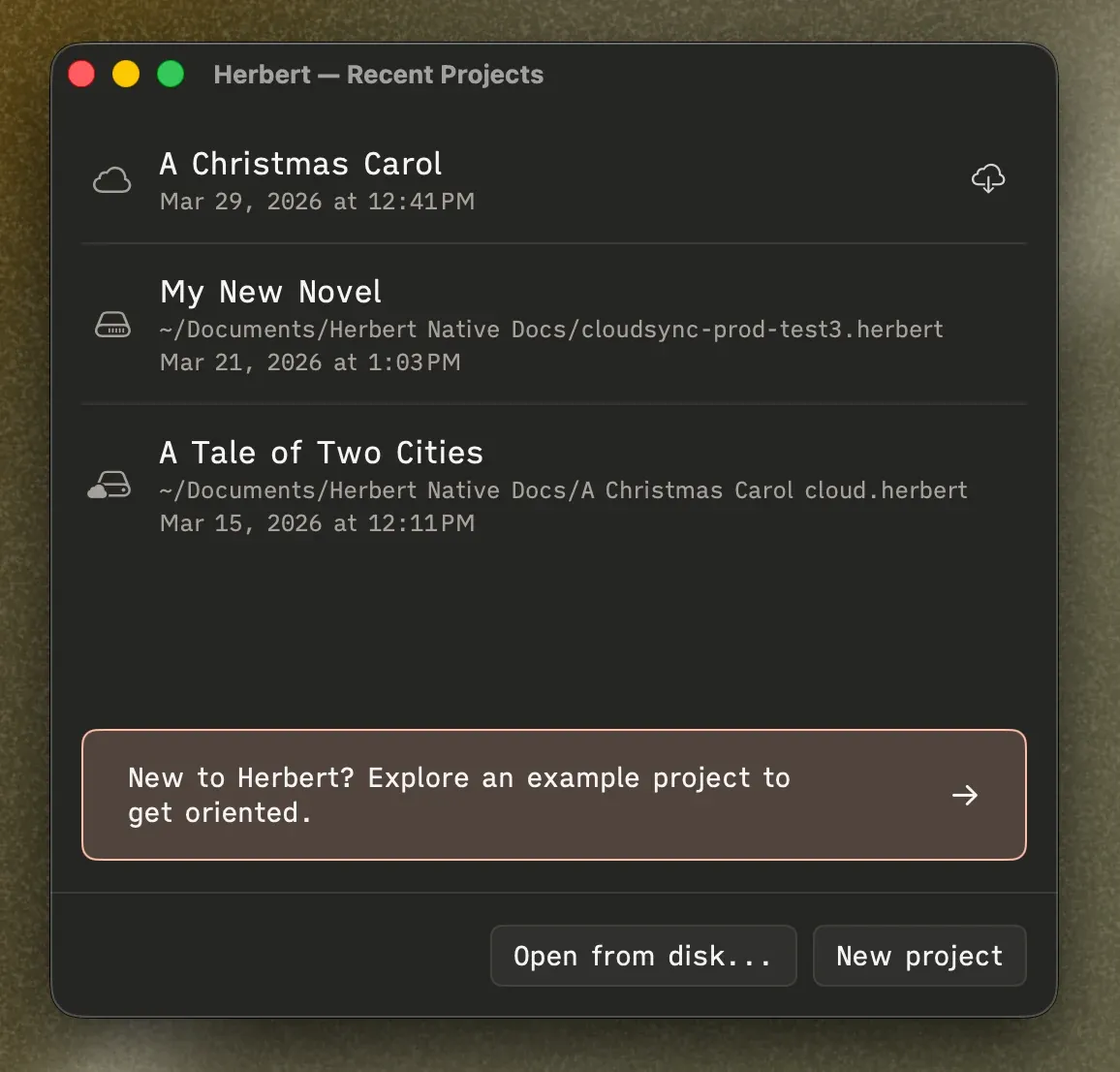Open the A Tale of Two Cities title
The height and width of the screenshot is (1072, 1120).
click(322, 453)
